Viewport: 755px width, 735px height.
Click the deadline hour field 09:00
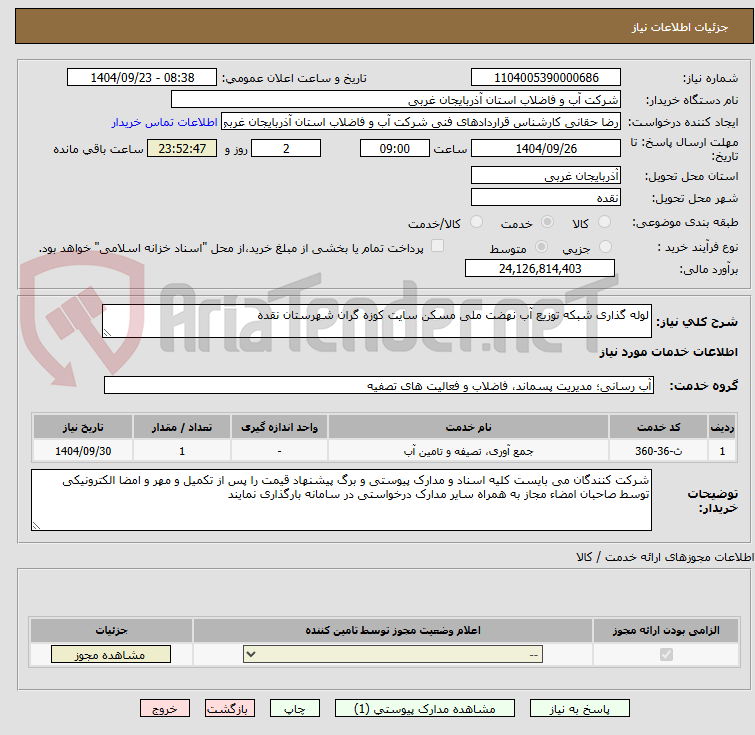395,148
